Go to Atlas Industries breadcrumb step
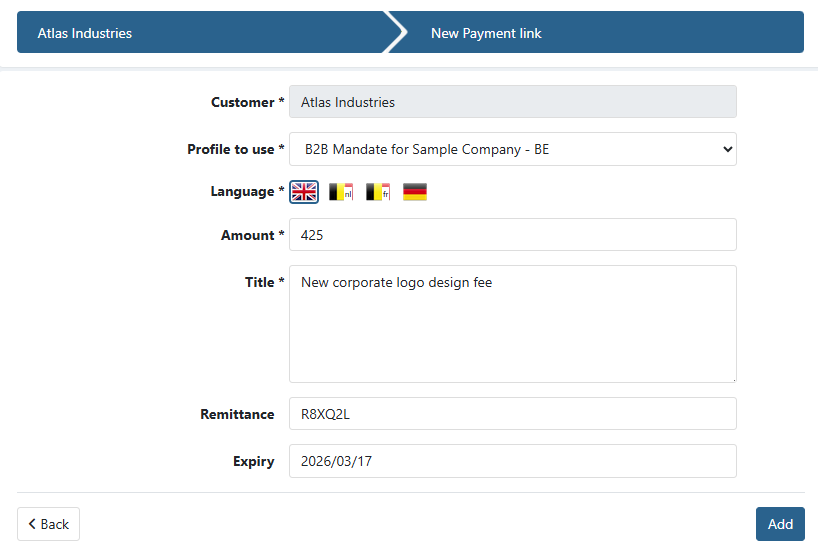This screenshot has width=818, height=552. point(85,33)
